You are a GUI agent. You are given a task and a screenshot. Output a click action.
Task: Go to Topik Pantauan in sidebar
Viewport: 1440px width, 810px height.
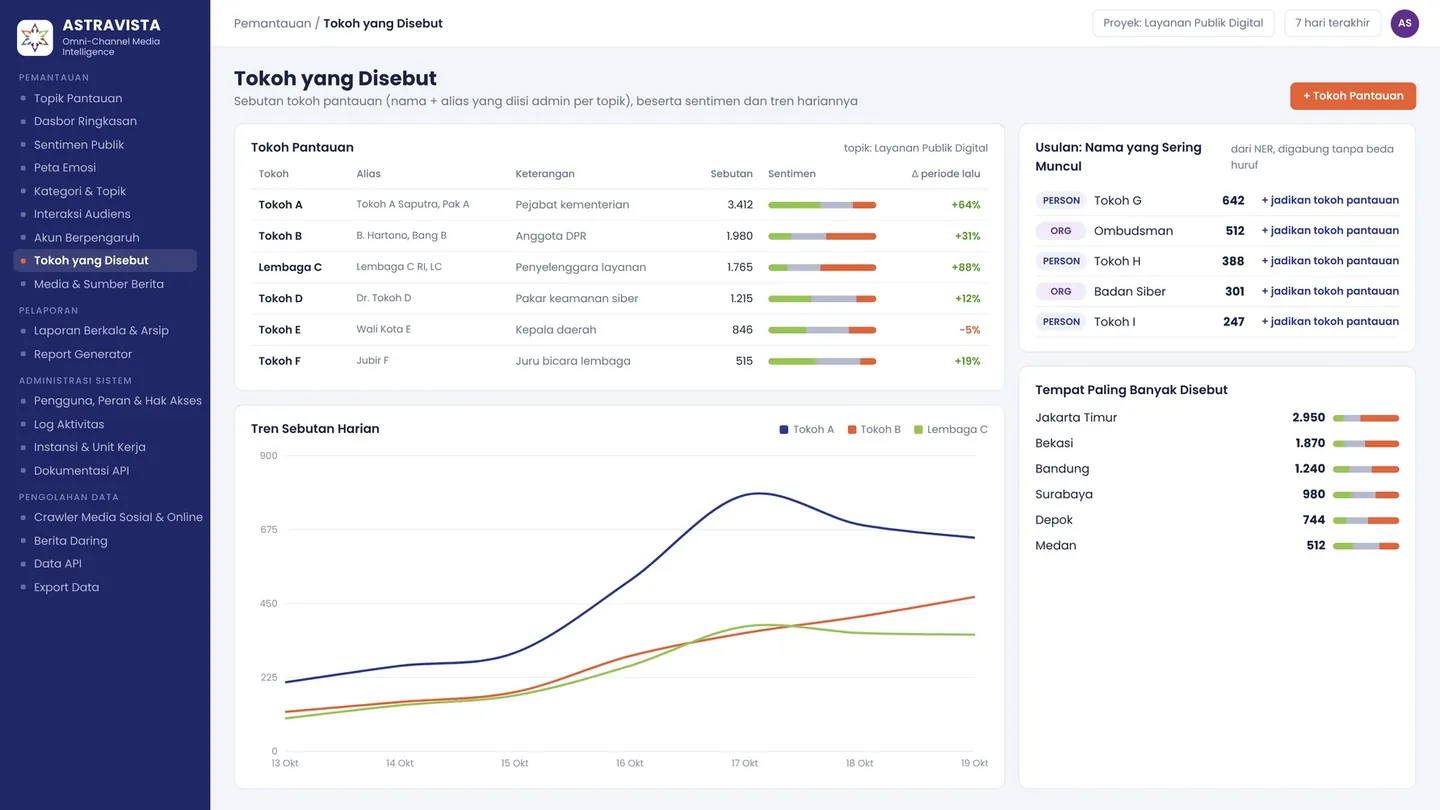click(78, 98)
